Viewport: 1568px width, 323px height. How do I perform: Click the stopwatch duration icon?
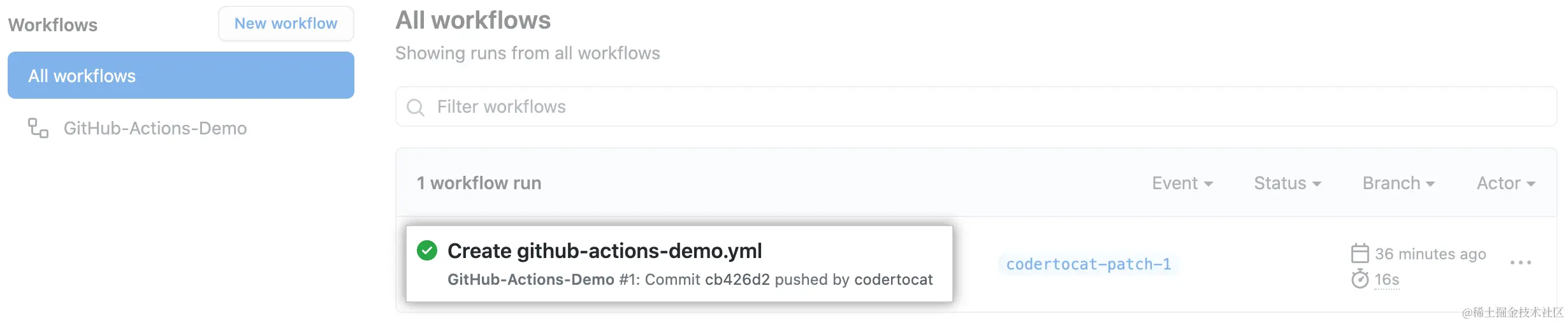1360,279
